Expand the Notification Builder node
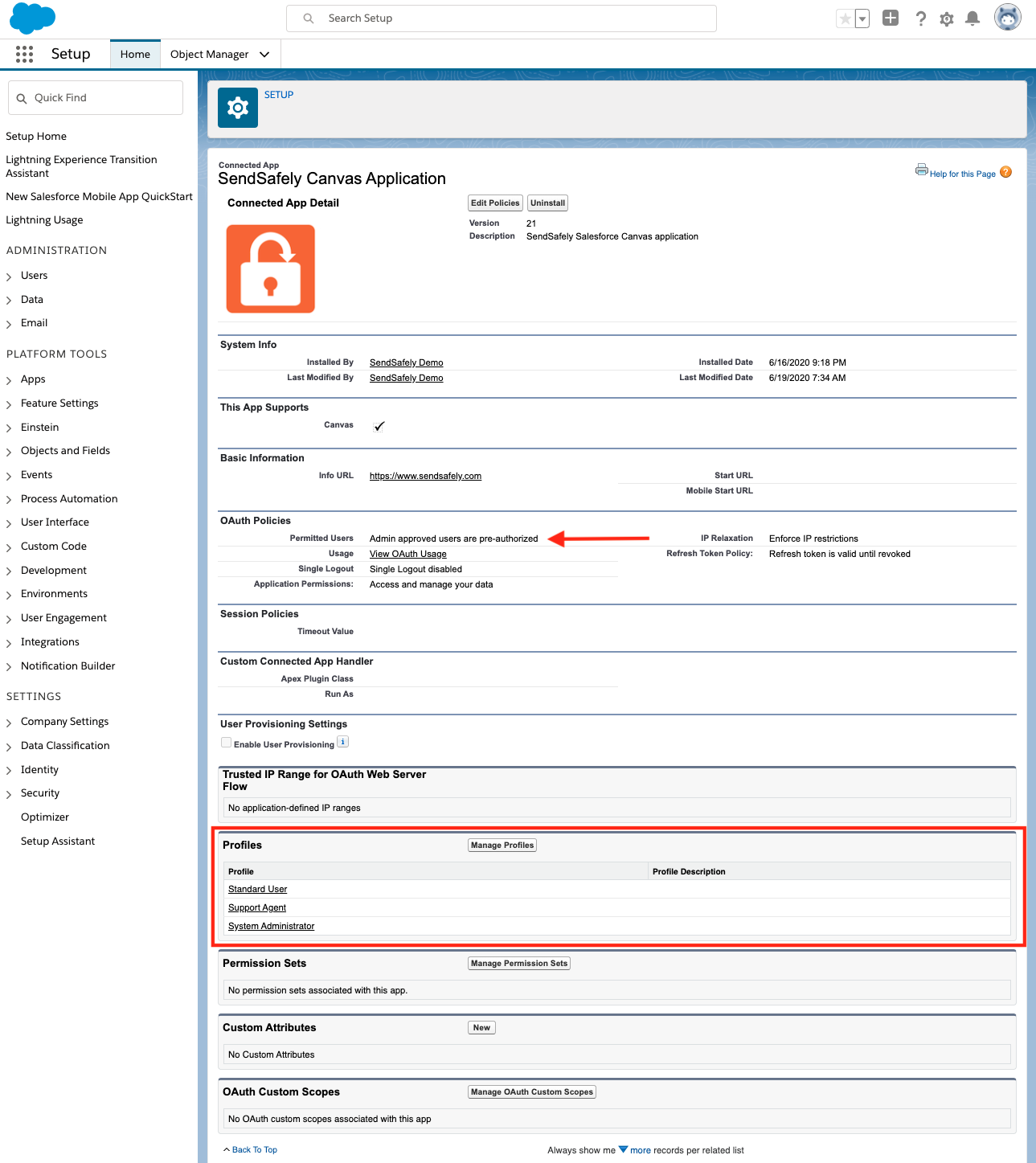 (9, 667)
